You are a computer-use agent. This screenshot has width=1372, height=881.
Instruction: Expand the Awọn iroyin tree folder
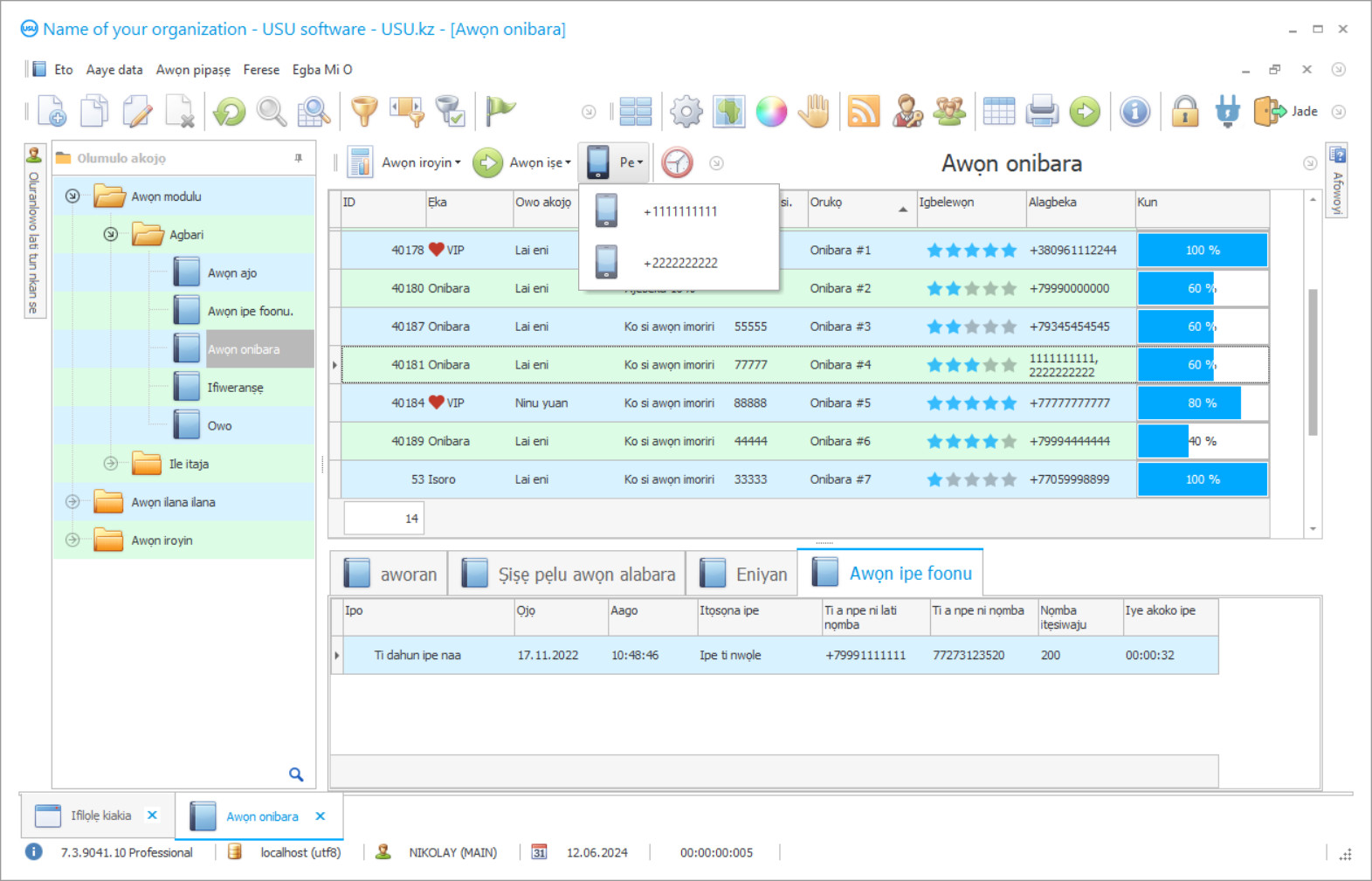(x=72, y=540)
